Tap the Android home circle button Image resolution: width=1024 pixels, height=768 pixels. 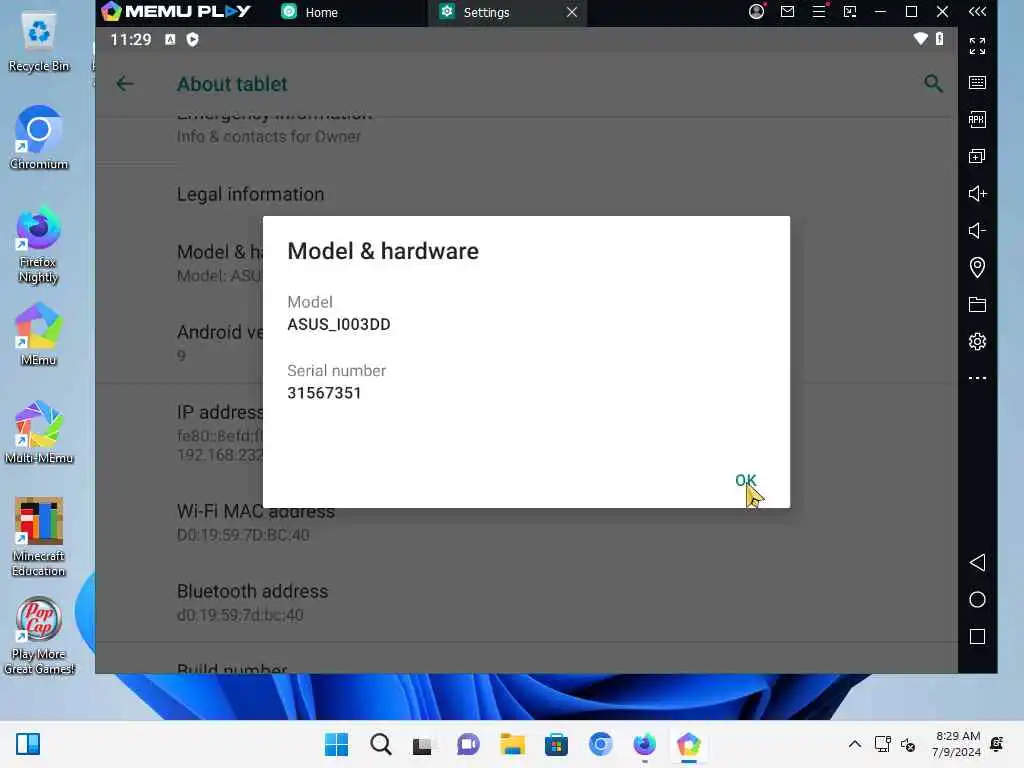(977, 600)
